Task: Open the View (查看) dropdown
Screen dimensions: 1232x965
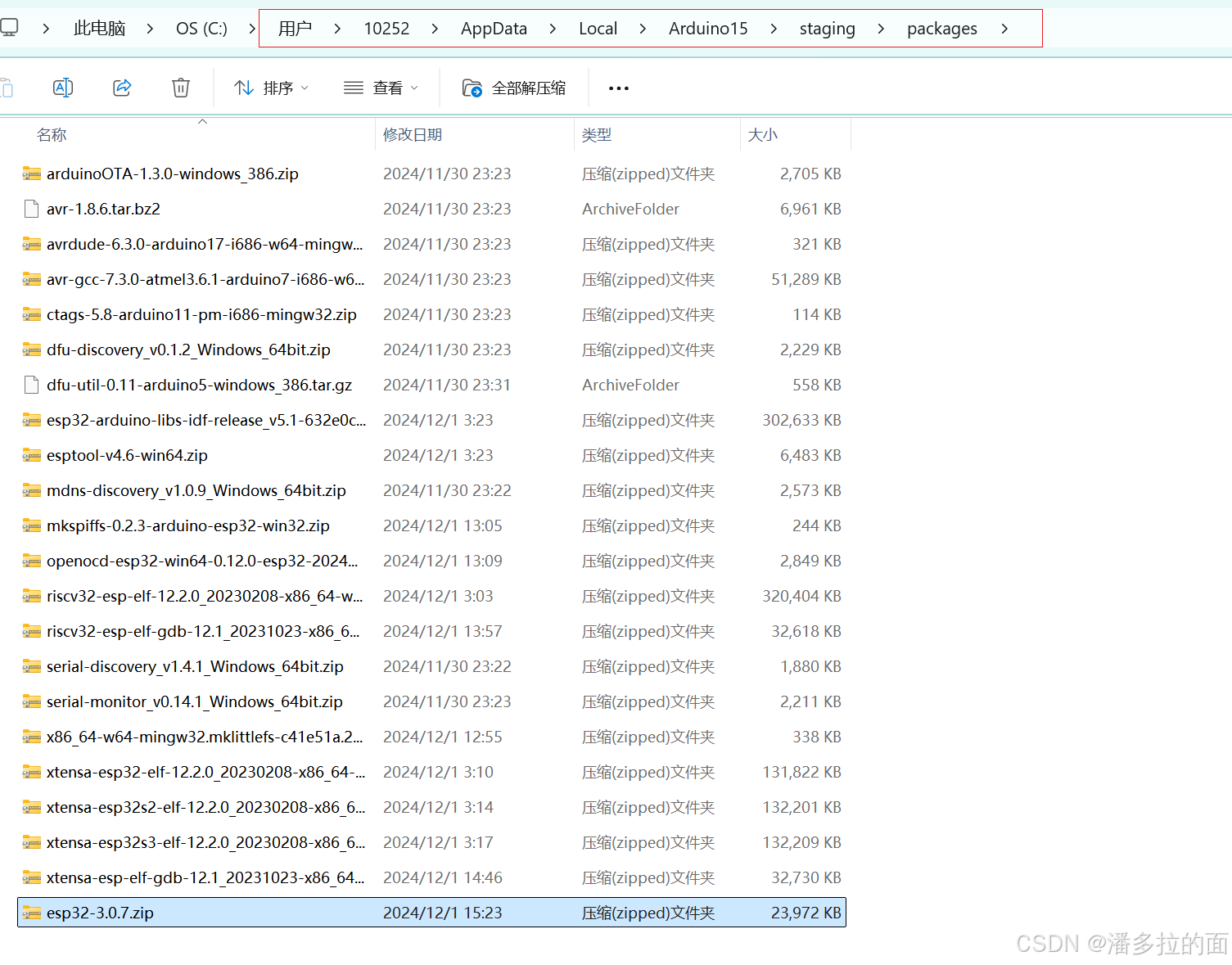Action: click(x=381, y=88)
